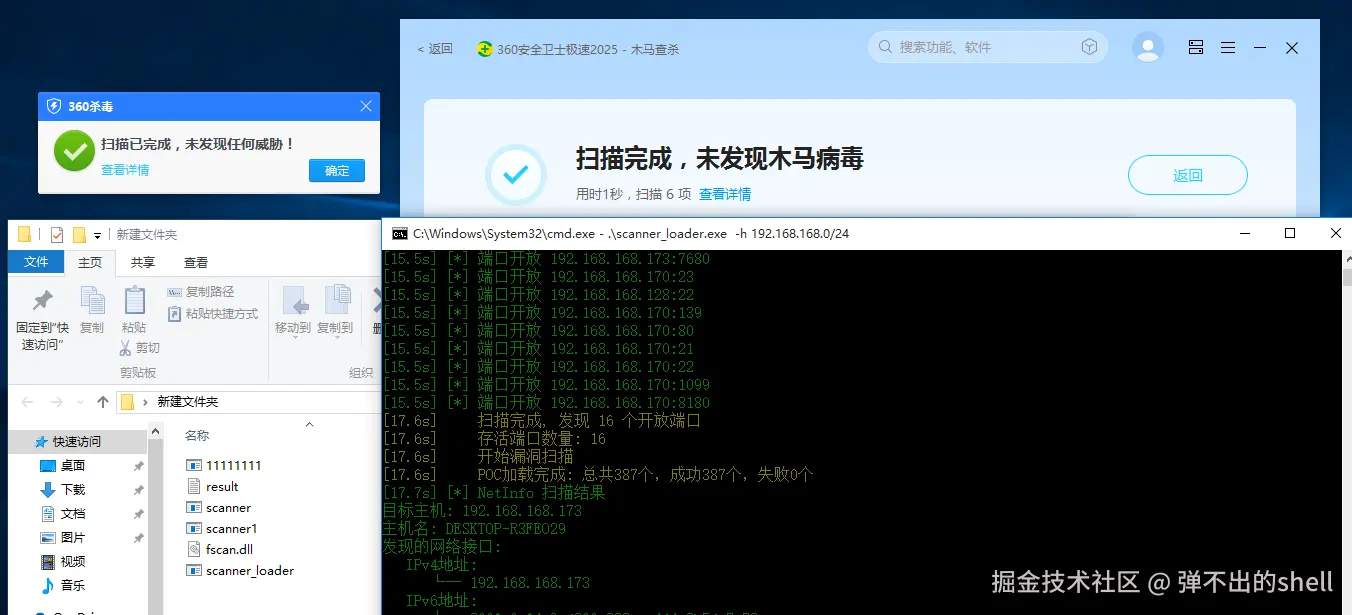Open 文档 in the navigation pane
This screenshot has height=615, width=1352.
coord(73,513)
